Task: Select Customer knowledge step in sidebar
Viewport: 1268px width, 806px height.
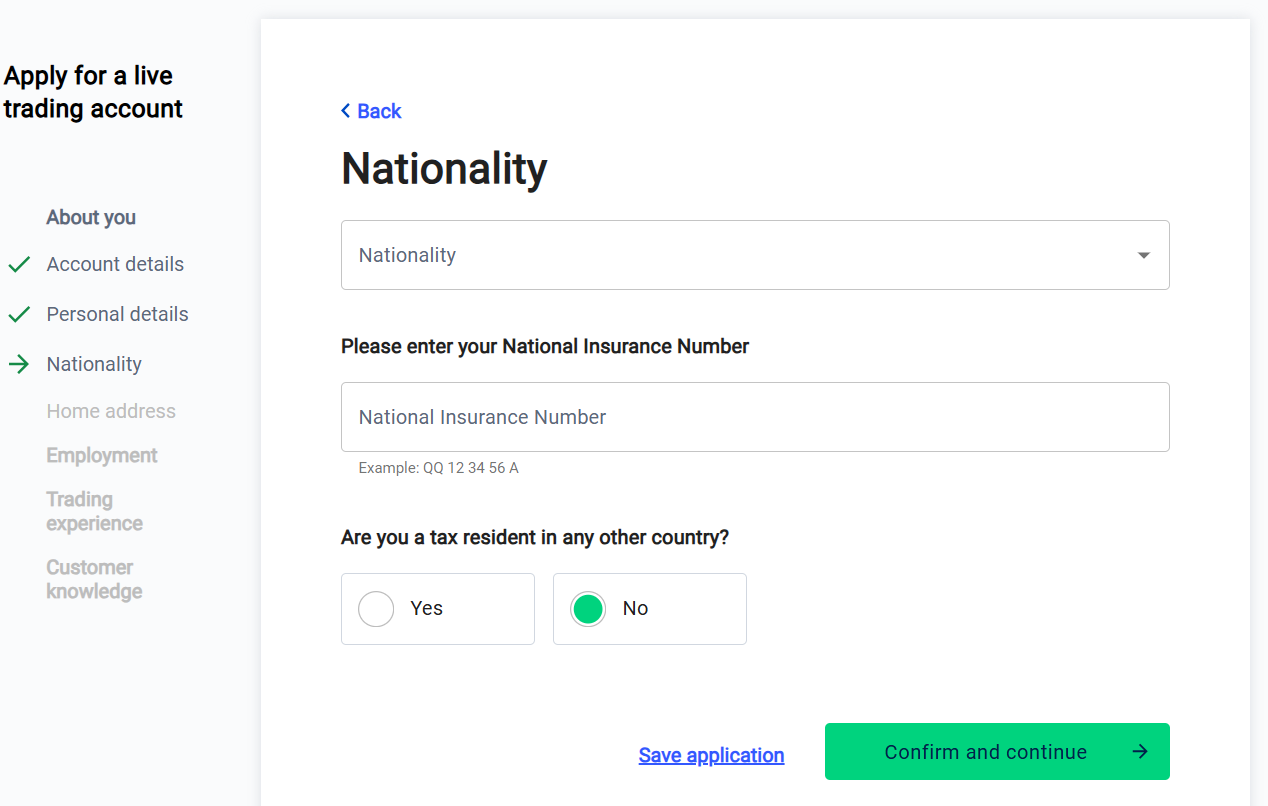Action: 94,579
